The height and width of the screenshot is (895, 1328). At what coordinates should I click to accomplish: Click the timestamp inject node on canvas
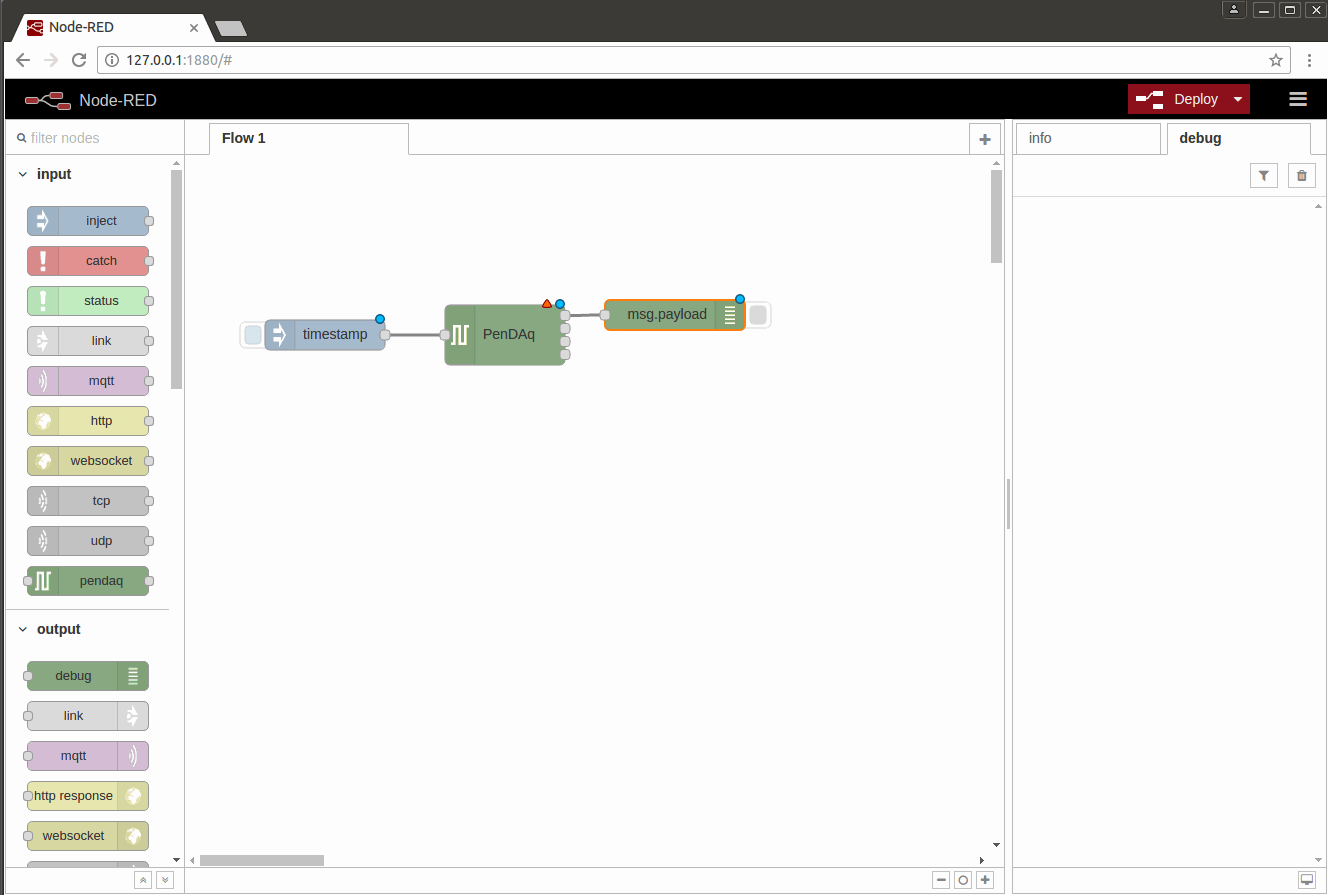[325, 335]
